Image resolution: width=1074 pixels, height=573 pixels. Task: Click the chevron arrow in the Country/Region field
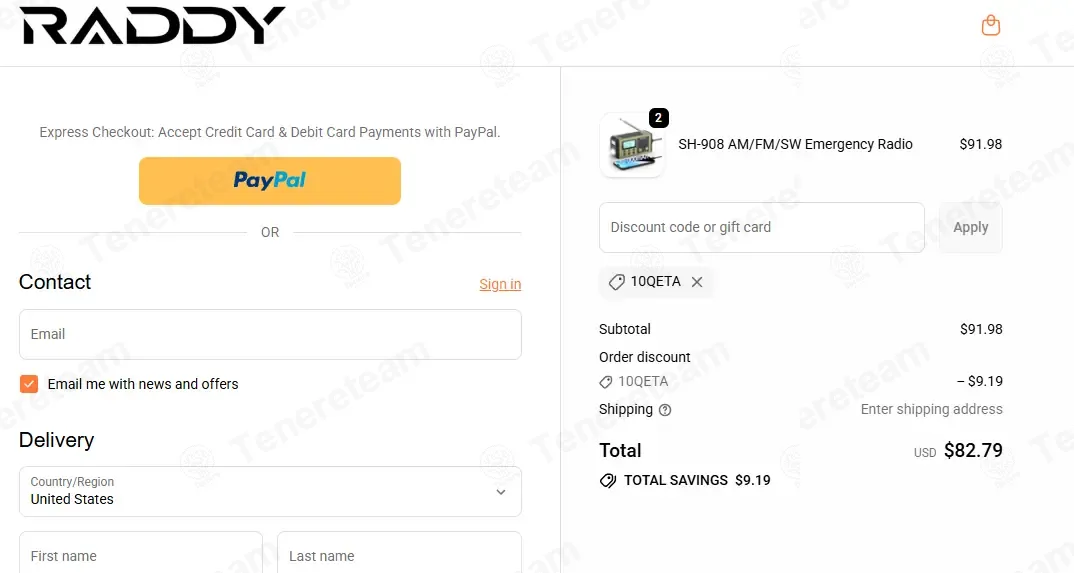(501, 492)
